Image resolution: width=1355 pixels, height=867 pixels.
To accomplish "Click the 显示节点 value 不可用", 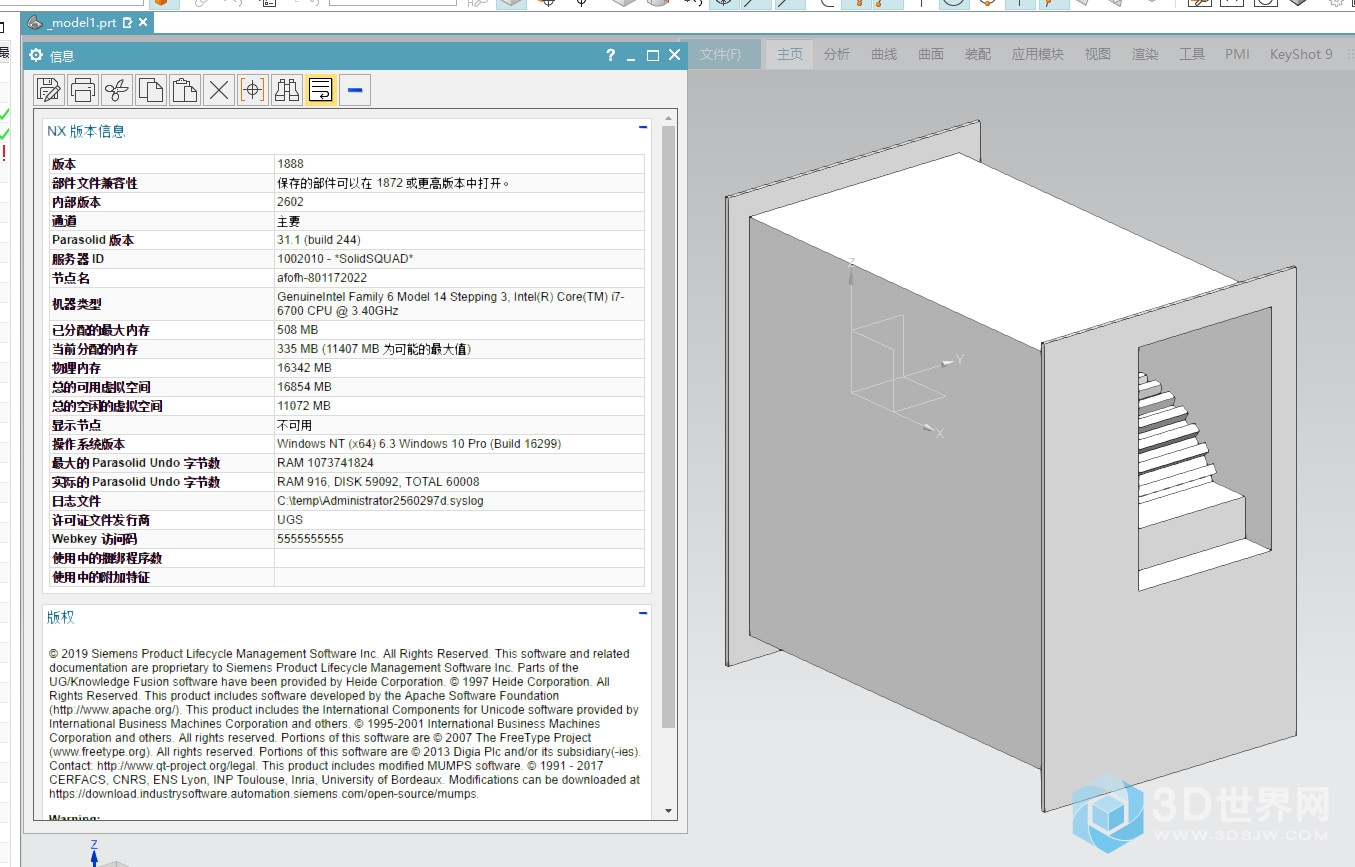I will pyautogui.click(x=295, y=425).
